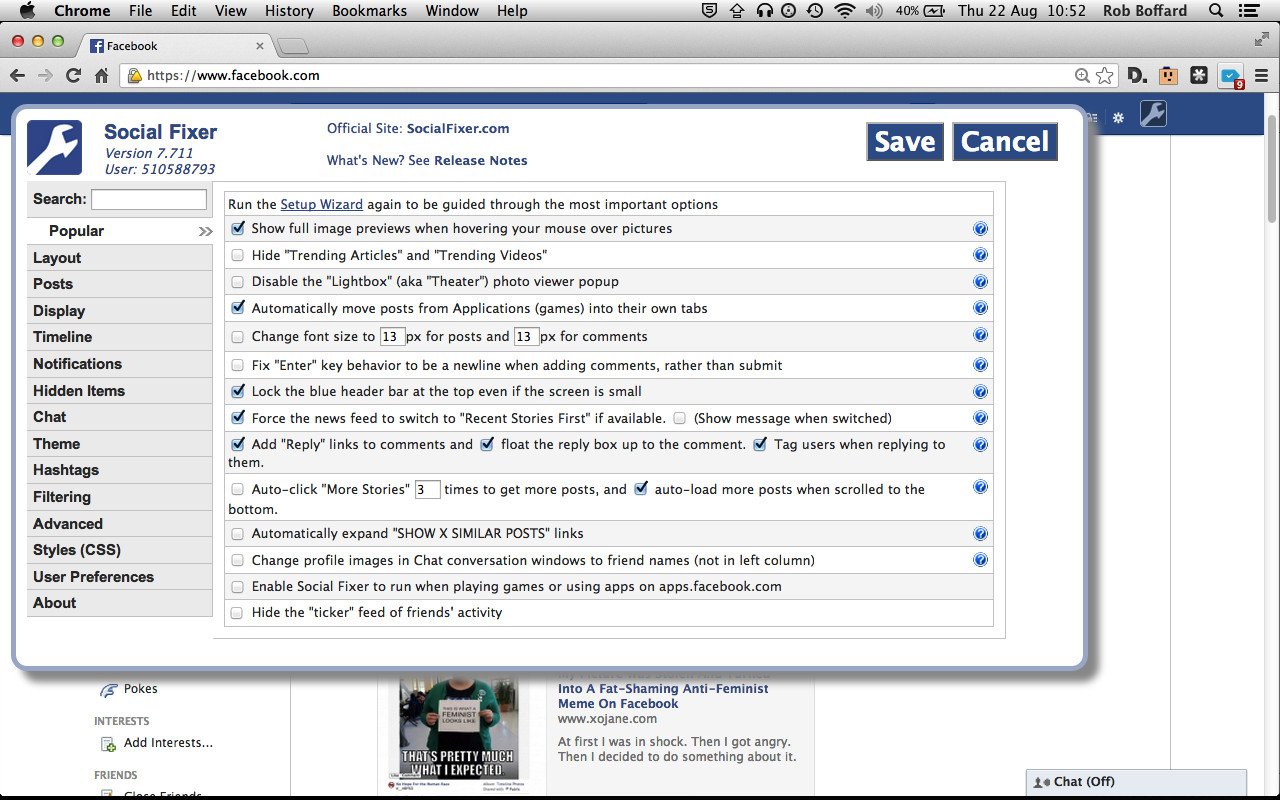This screenshot has height=800, width=1280.
Task: Click the Social Fixer options Search field
Action: click(x=149, y=199)
